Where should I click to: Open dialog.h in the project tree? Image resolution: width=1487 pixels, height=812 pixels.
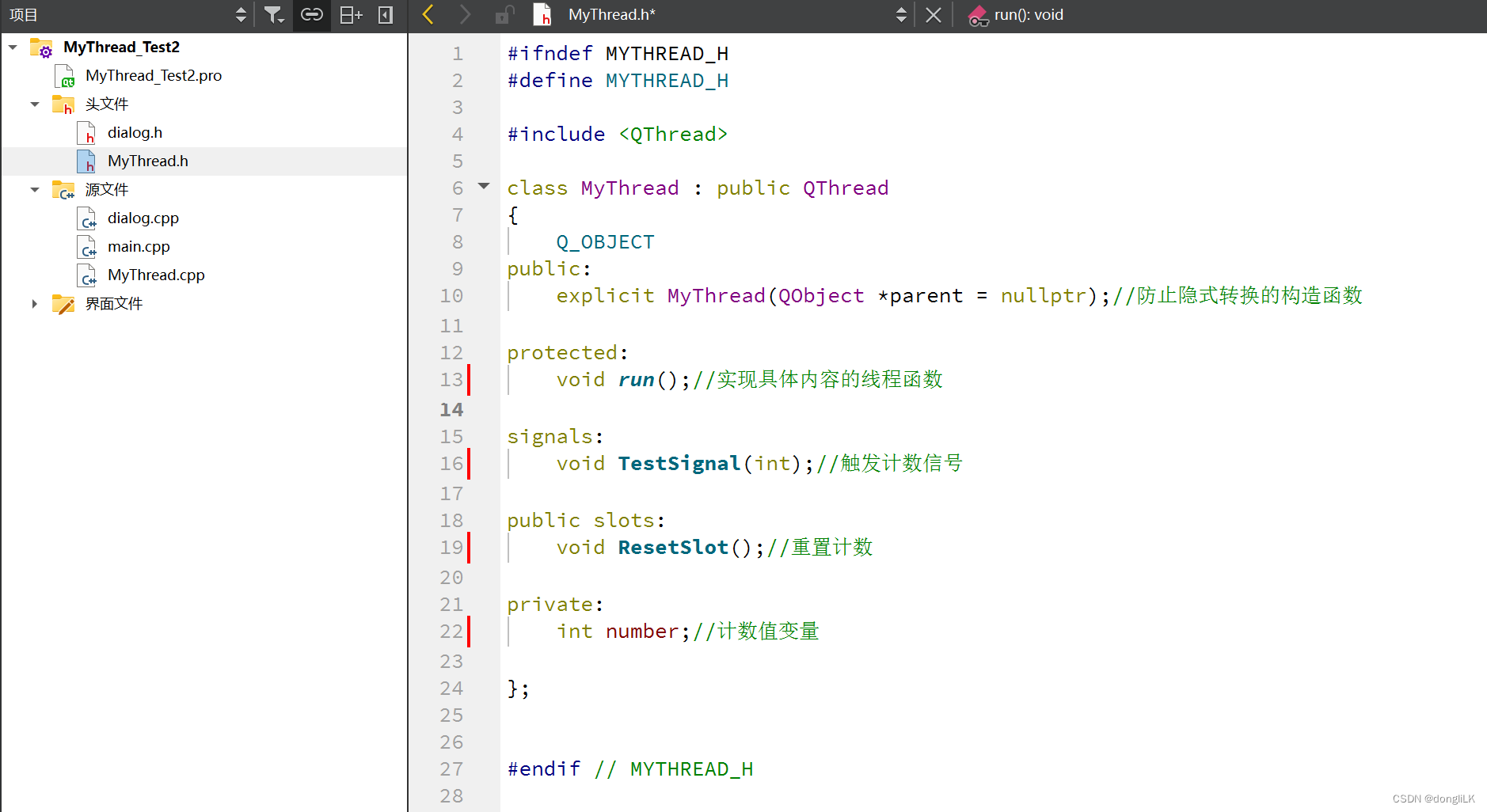click(135, 133)
